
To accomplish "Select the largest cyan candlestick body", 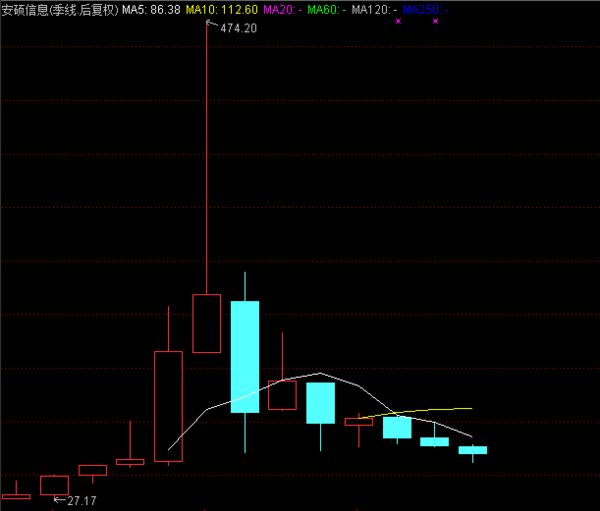I will (245, 357).
